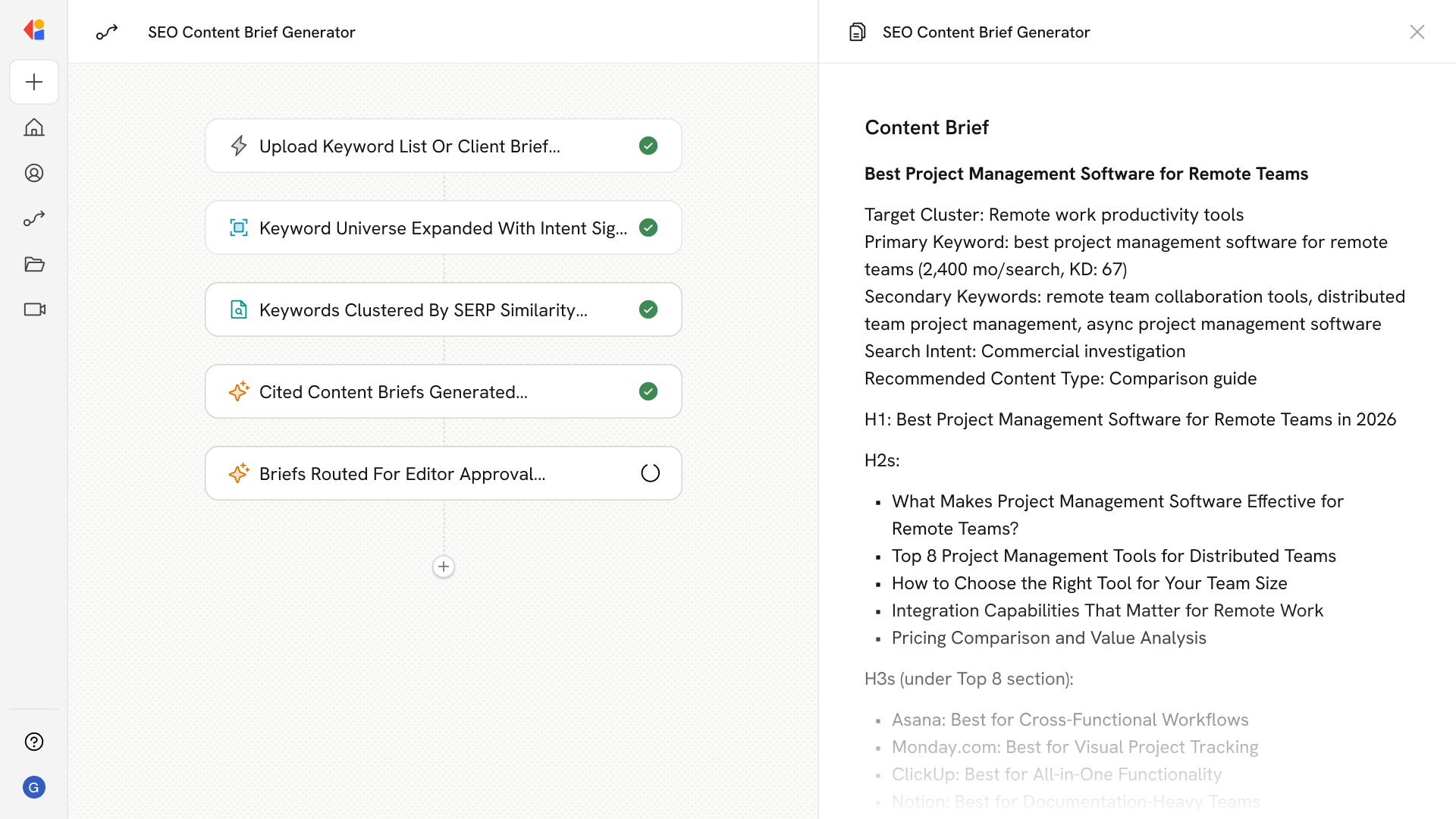Click green checkmark on Upload Keyword step
Screen dimensions: 1456x819
[x=648, y=146]
